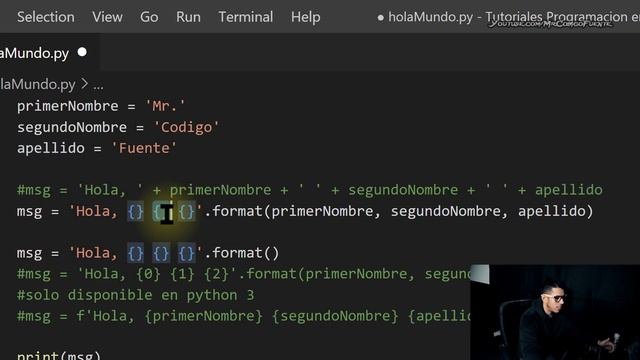Viewport: 640px width, 360px height.
Task: Click the string 'Codigo' in segundoNombre line
Action: 187,127
